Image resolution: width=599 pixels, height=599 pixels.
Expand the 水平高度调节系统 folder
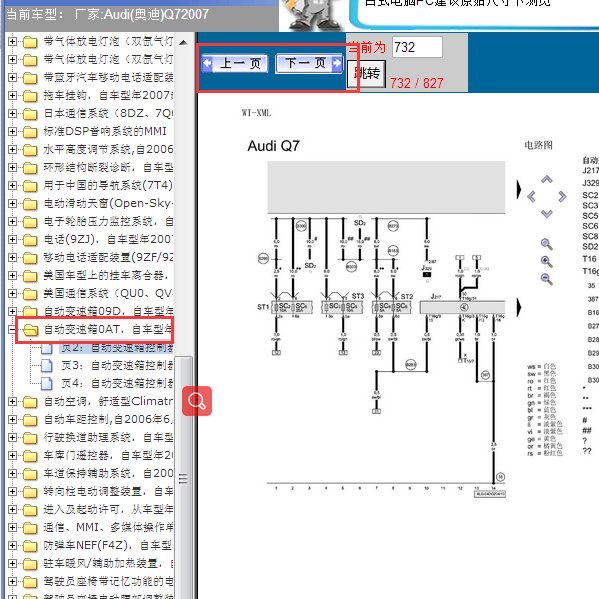point(12,149)
